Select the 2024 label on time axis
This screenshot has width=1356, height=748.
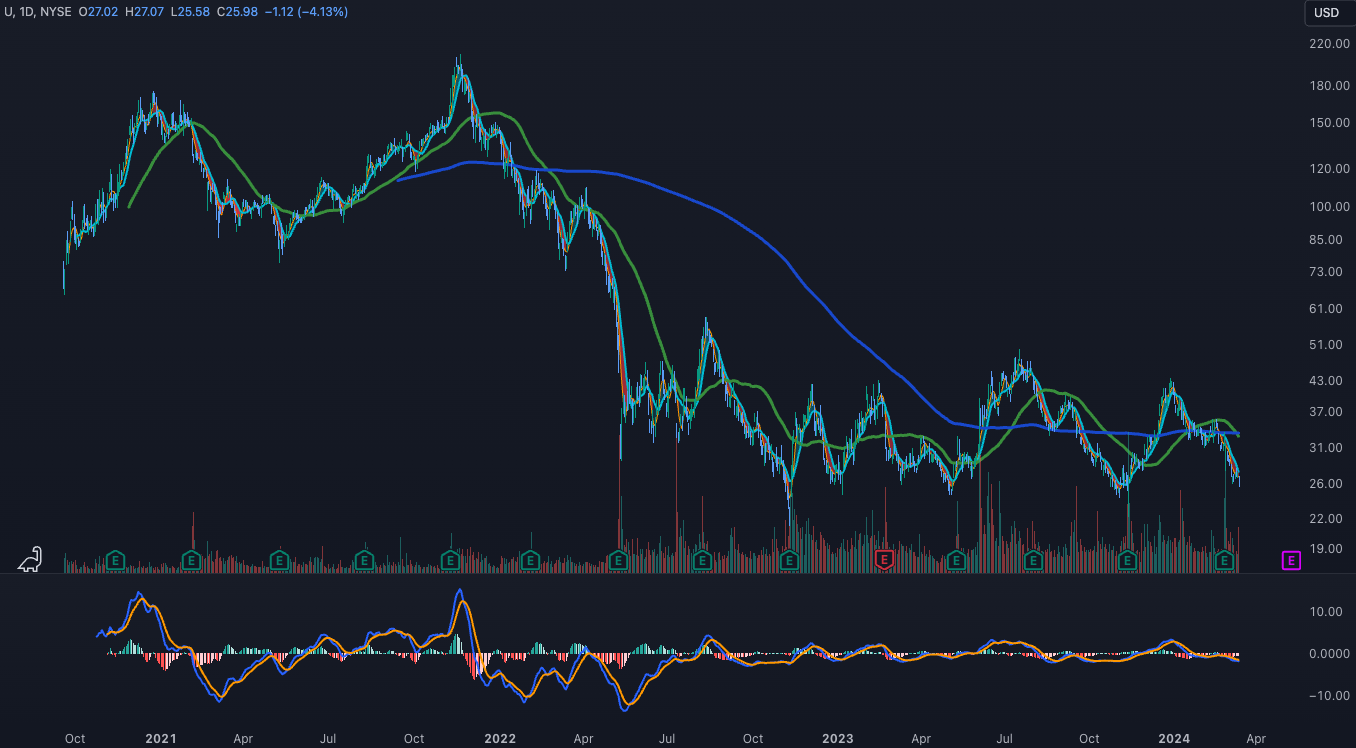pos(1174,739)
